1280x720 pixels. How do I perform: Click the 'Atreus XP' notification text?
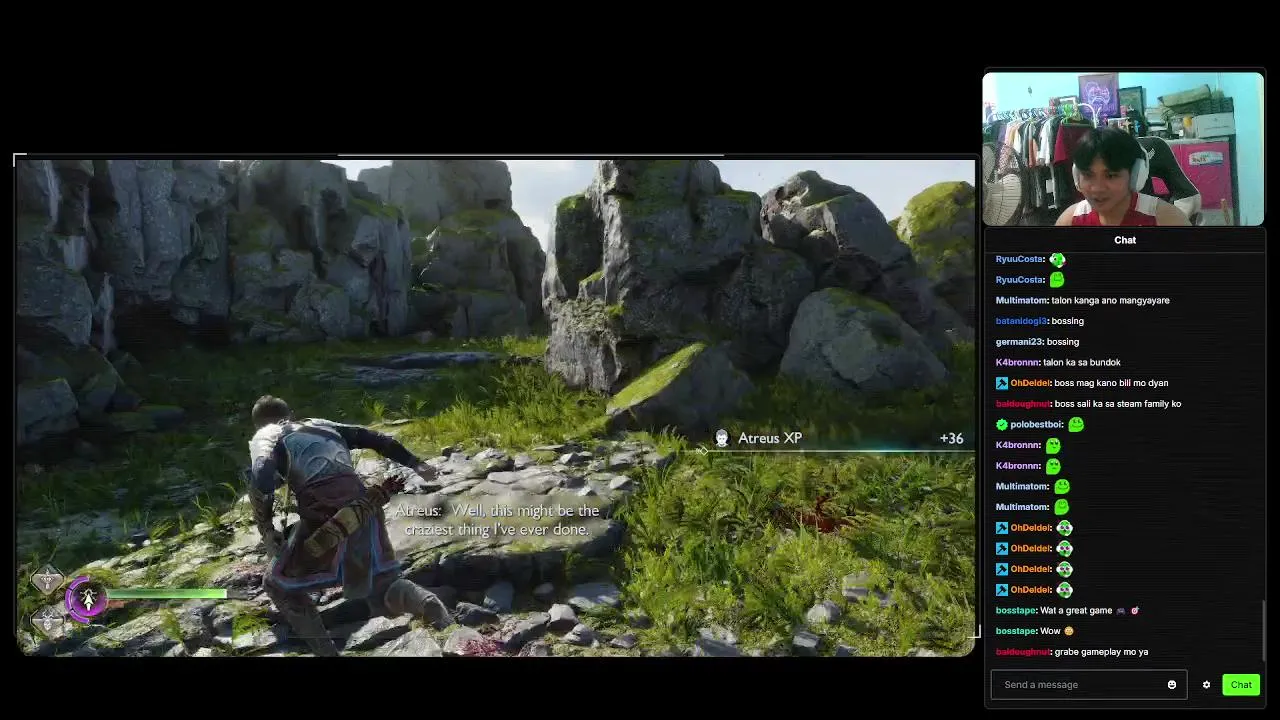coord(770,438)
